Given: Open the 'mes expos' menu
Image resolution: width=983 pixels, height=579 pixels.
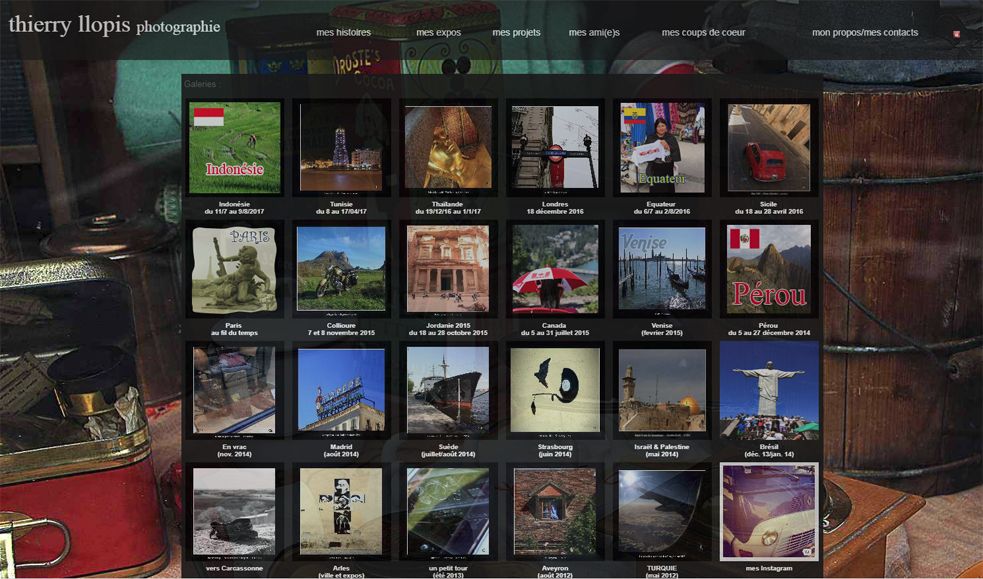Looking at the screenshot, I should click(438, 33).
